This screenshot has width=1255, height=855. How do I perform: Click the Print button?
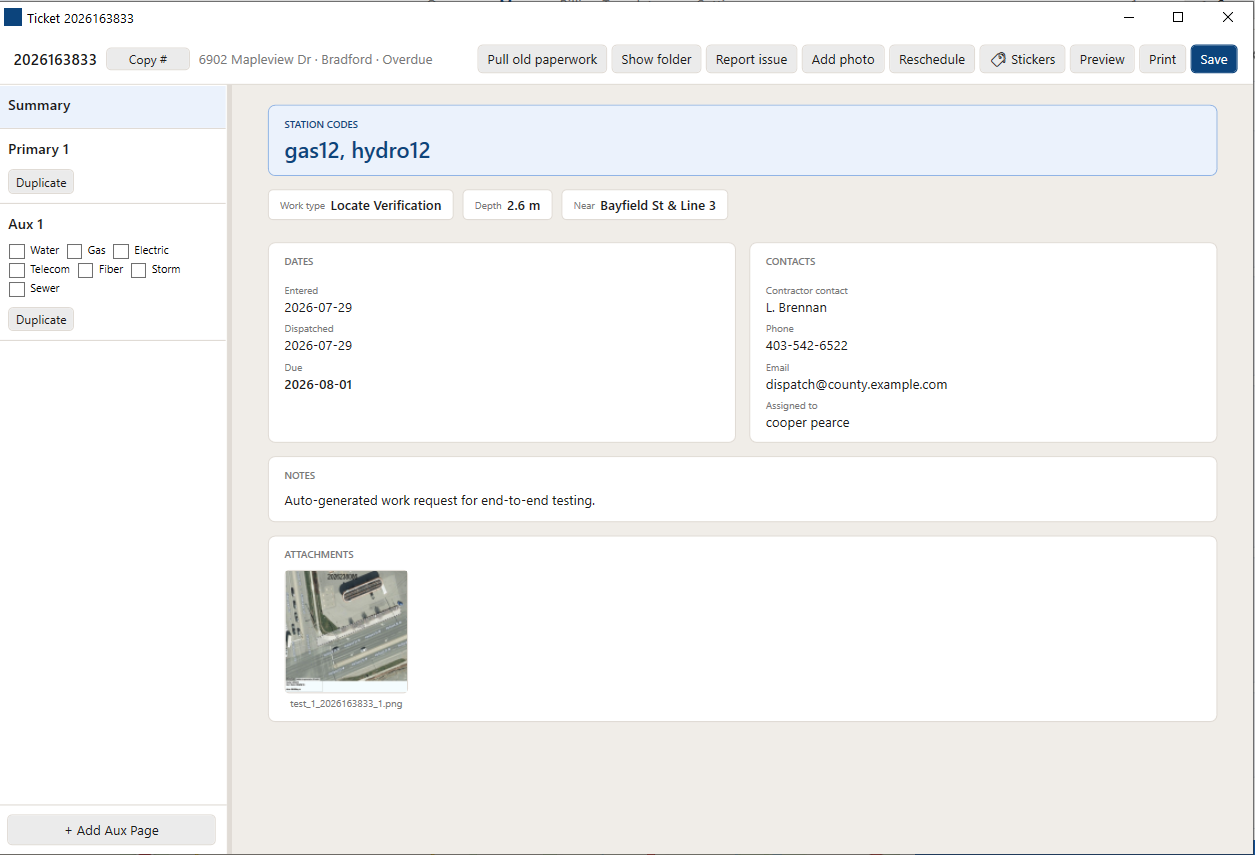point(1162,59)
